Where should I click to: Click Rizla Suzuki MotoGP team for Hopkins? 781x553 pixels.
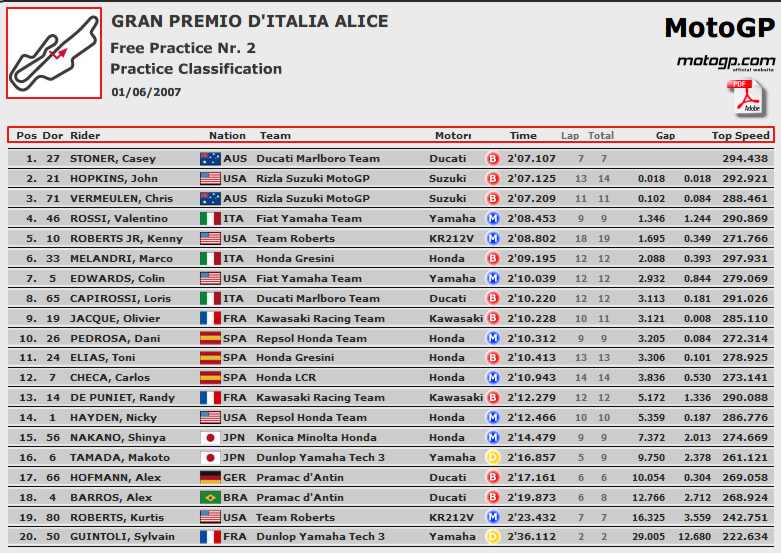click(x=313, y=178)
